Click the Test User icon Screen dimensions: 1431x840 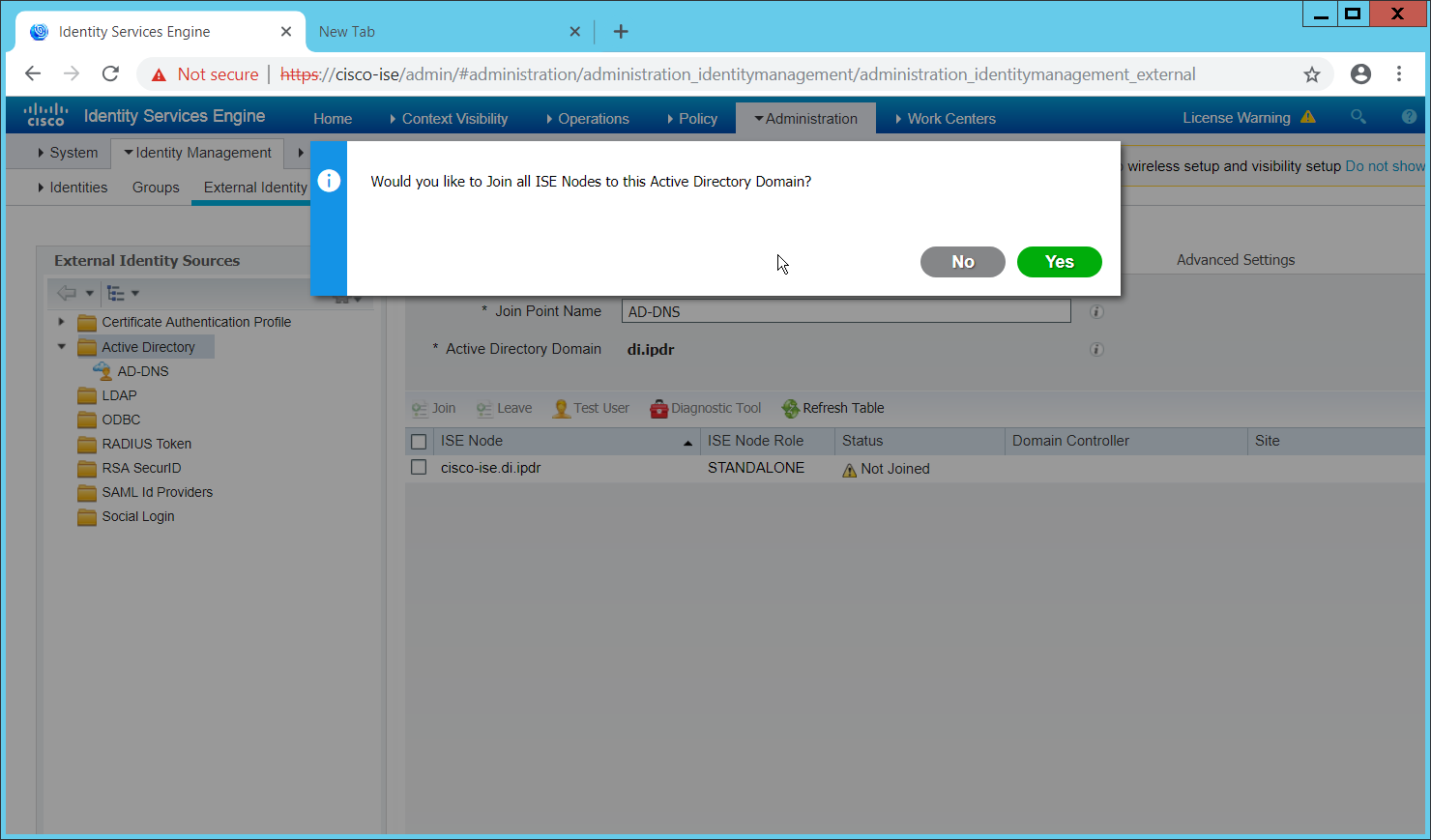561,409
